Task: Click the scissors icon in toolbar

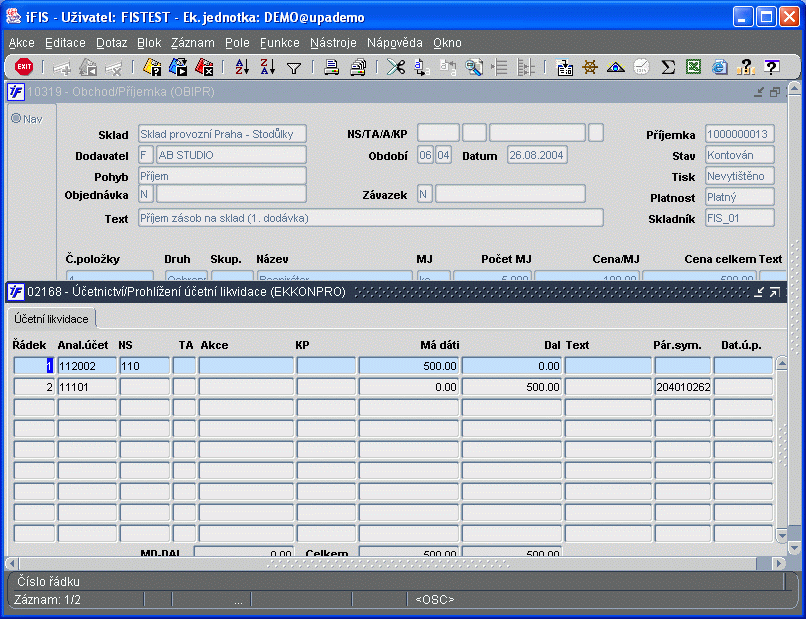Action: (396, 67)
